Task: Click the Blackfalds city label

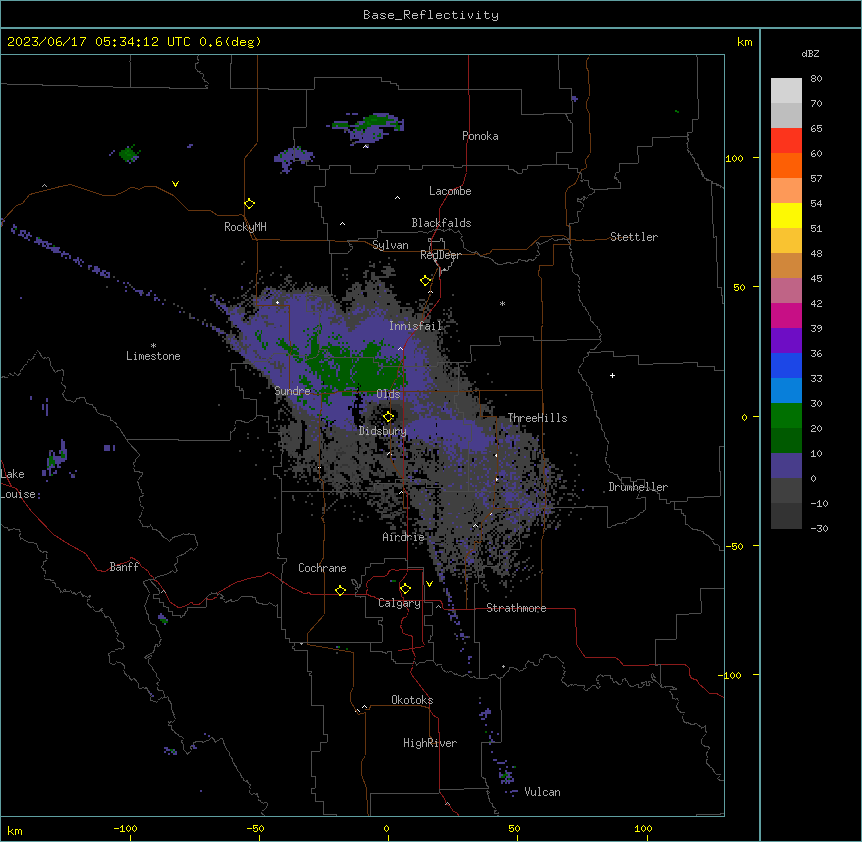Action: 441,223
